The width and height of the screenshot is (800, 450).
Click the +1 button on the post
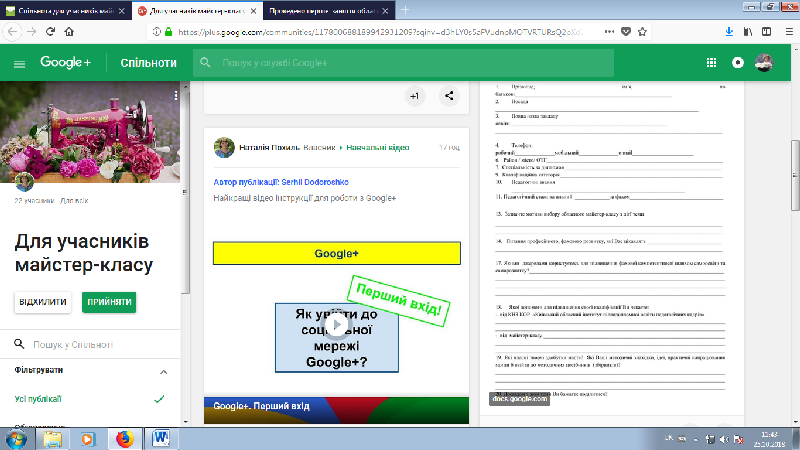[x=415, y=96]
